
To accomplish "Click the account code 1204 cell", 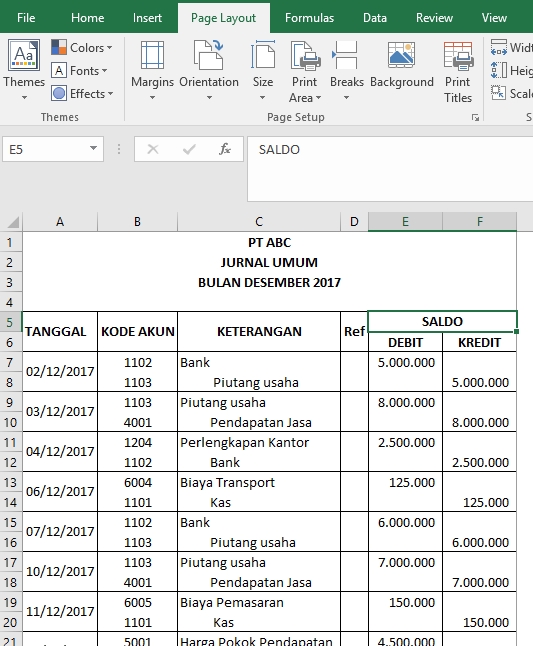I will pos(138,442).
